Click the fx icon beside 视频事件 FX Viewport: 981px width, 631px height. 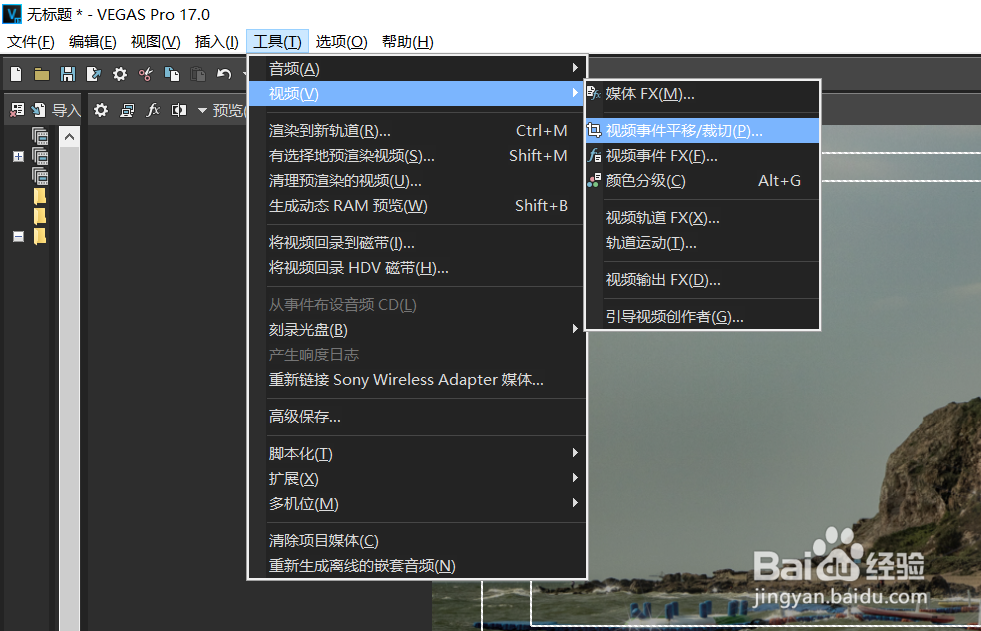(x=594, y=156)
